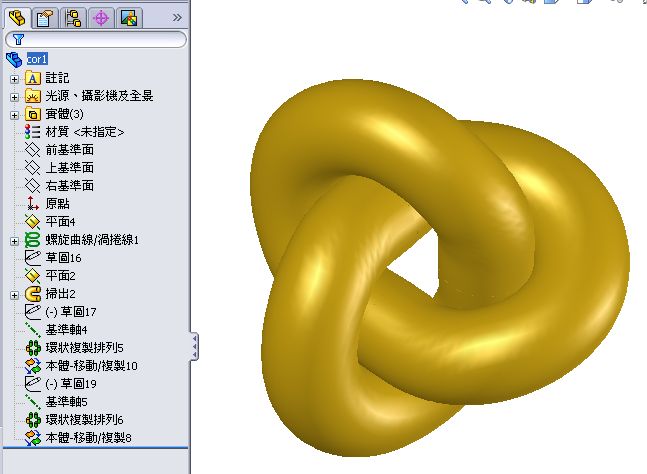Switch to the ConfigurationManager tab
The width and height of the screenshot is (647, 474).
click(x=73, y=18)
